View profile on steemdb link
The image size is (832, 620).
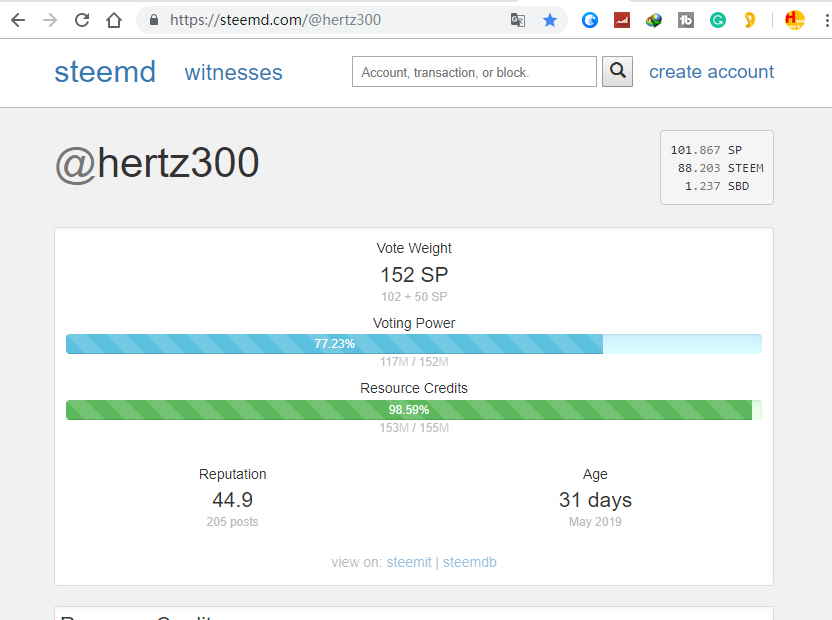coord(470,562)
